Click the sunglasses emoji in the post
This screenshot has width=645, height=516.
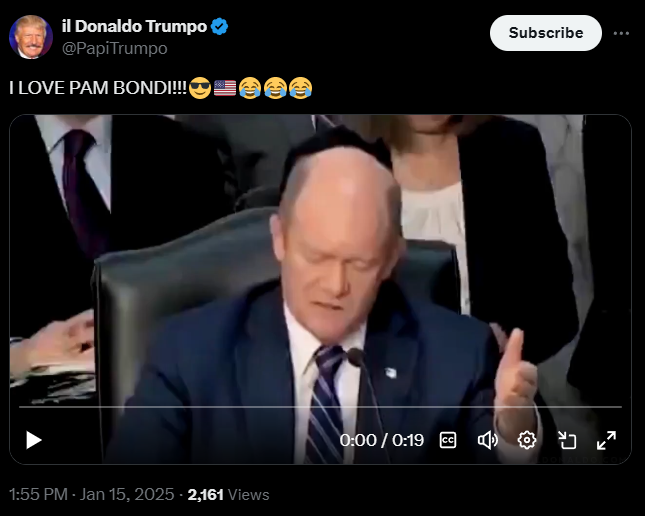tap(200, 88)
